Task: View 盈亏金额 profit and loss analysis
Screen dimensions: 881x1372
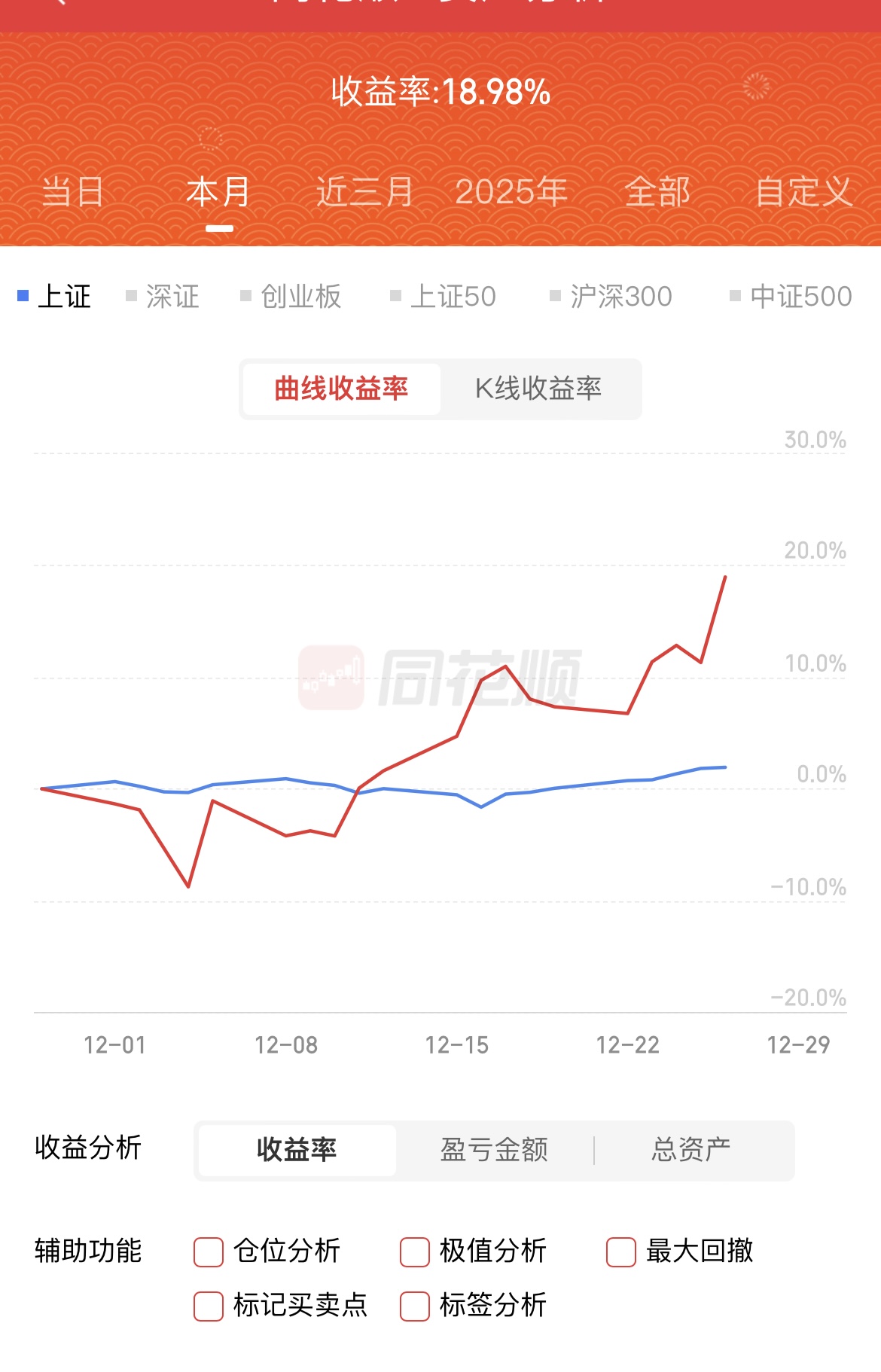Action: [494, 1150]
